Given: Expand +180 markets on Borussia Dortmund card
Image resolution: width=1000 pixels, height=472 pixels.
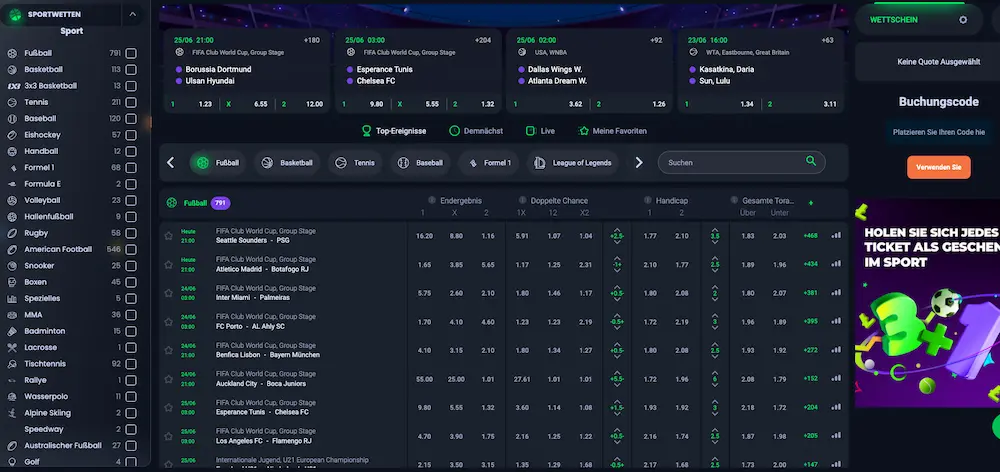Looking at the screenshot, I should pyautogui.click(x=311, y=40).
